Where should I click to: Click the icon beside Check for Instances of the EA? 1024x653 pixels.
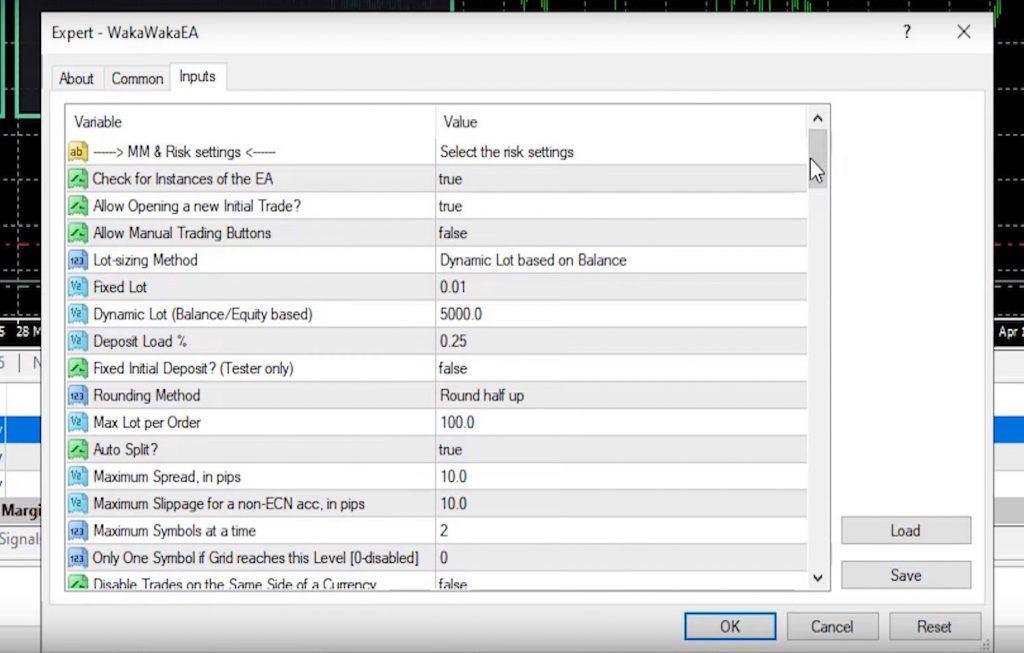click(x=78, y=179)
